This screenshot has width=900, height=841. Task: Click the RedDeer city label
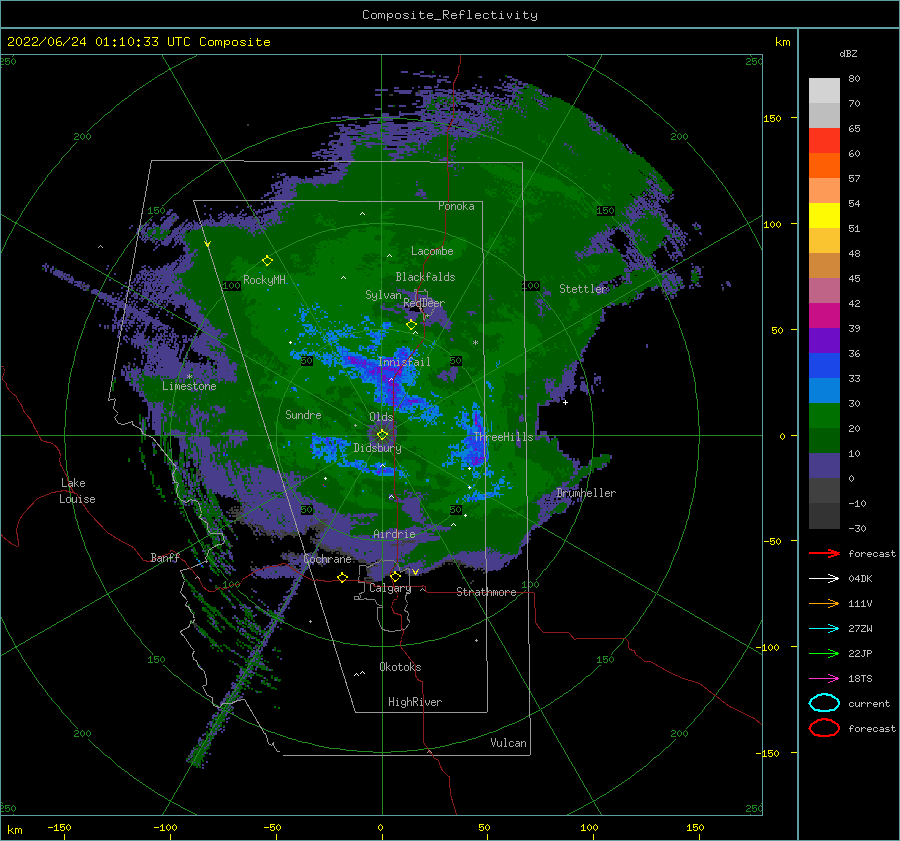pyautogui.click(x=424, y=303)
